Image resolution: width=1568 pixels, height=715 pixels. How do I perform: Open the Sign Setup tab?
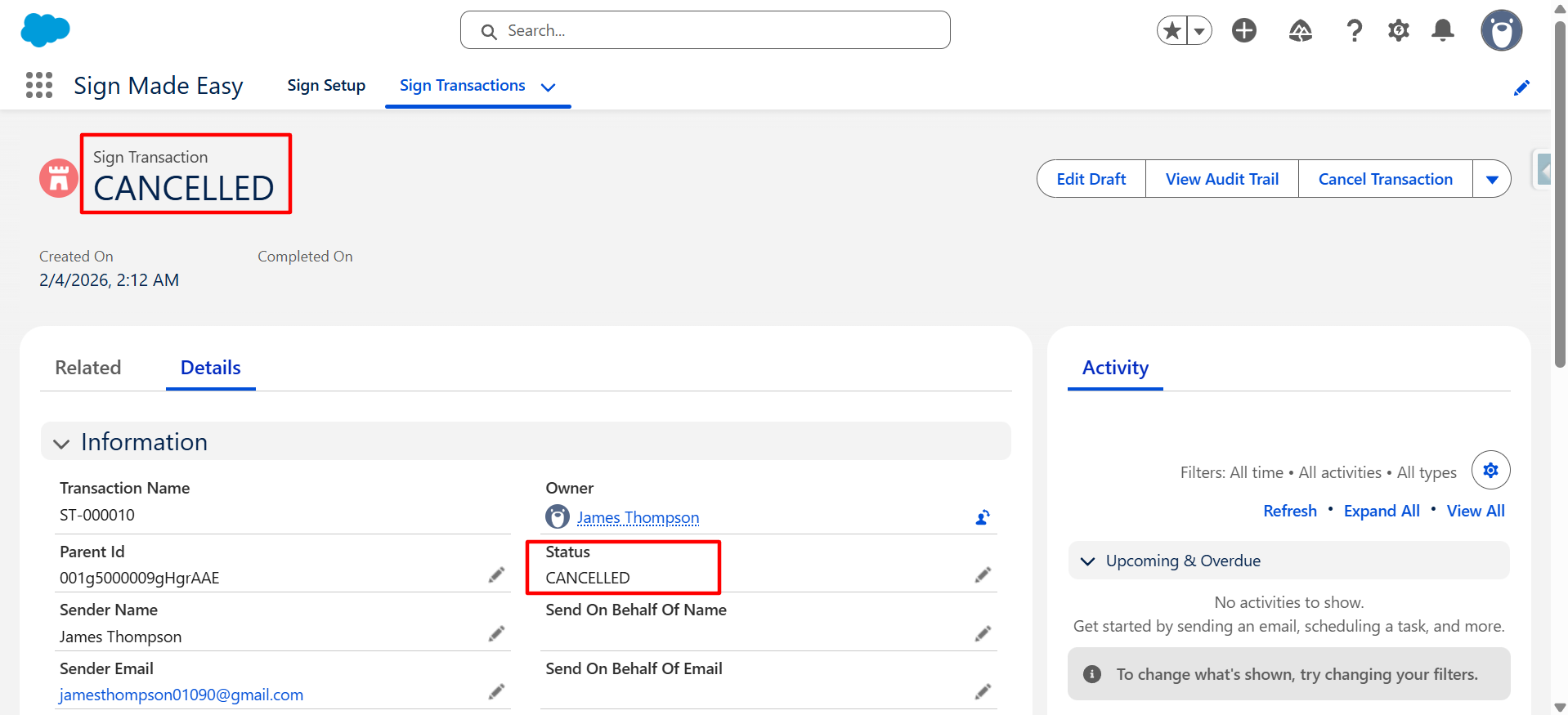point(326,86)
